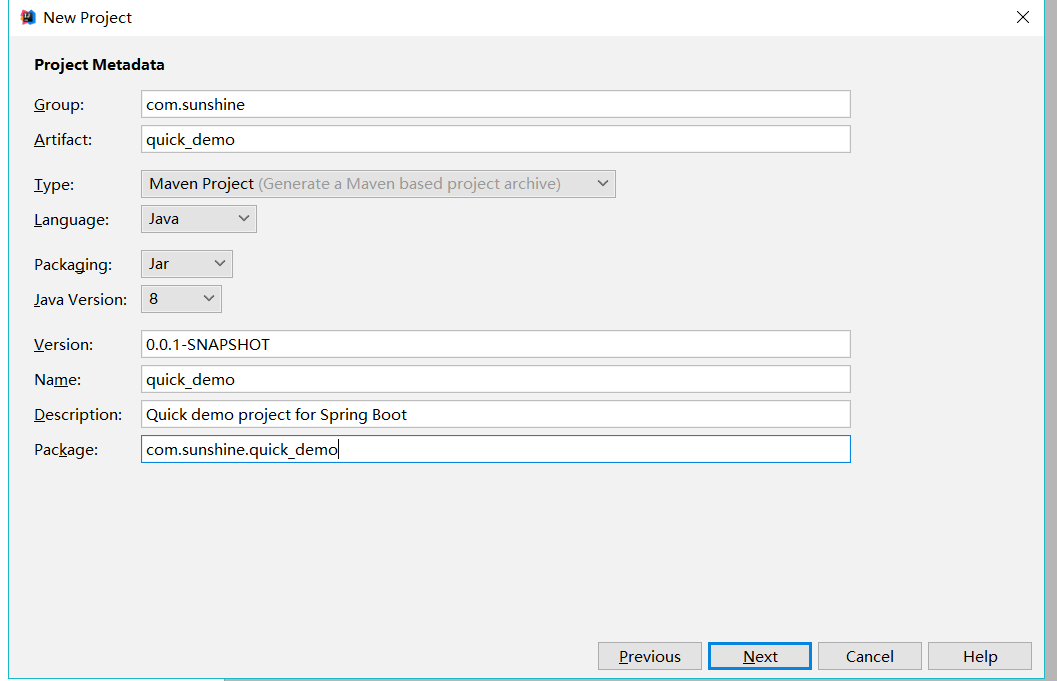Click the Description text field

click(x=495, y=414)
